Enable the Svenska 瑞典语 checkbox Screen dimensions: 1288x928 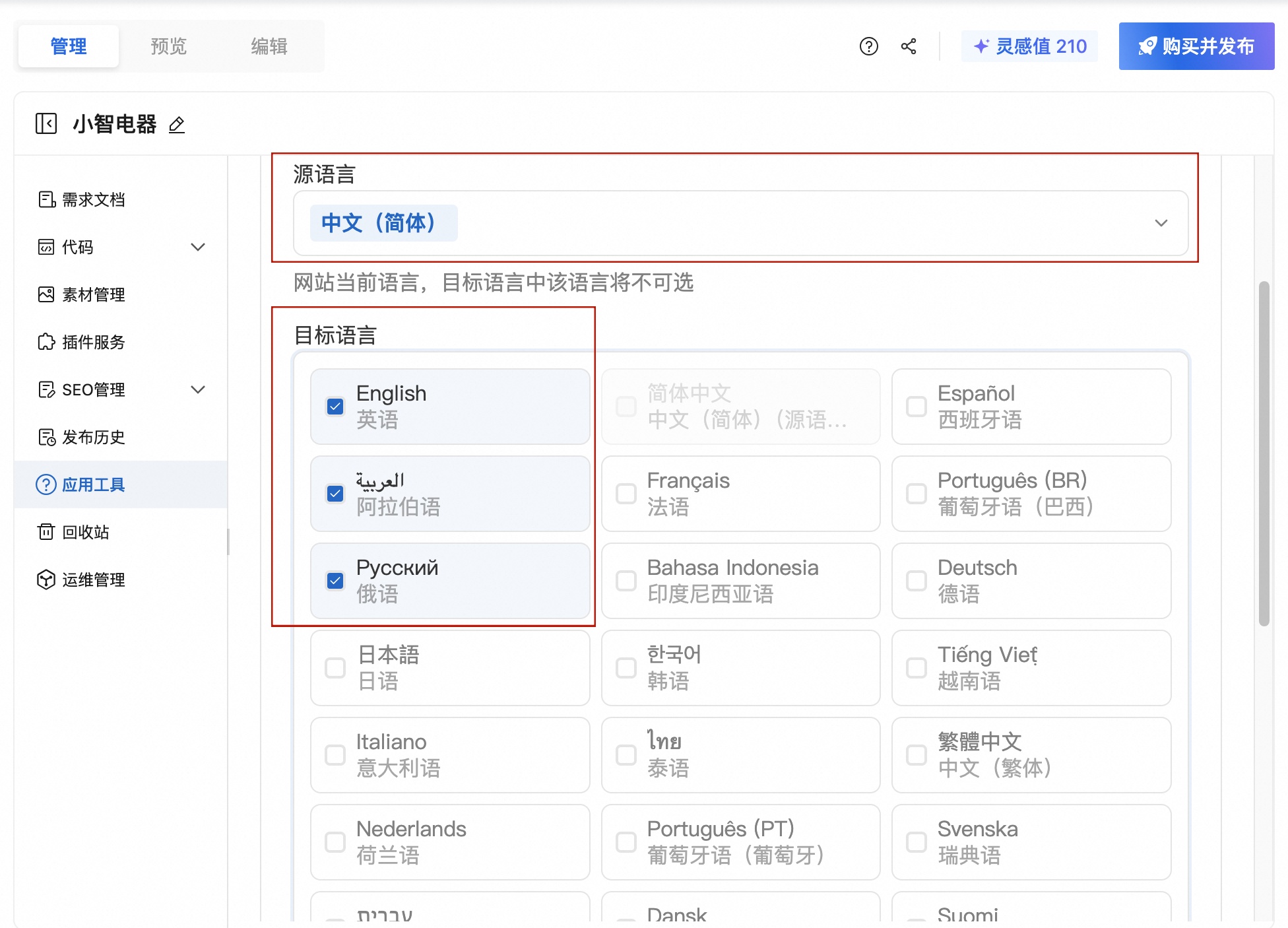tap(917, 842)
